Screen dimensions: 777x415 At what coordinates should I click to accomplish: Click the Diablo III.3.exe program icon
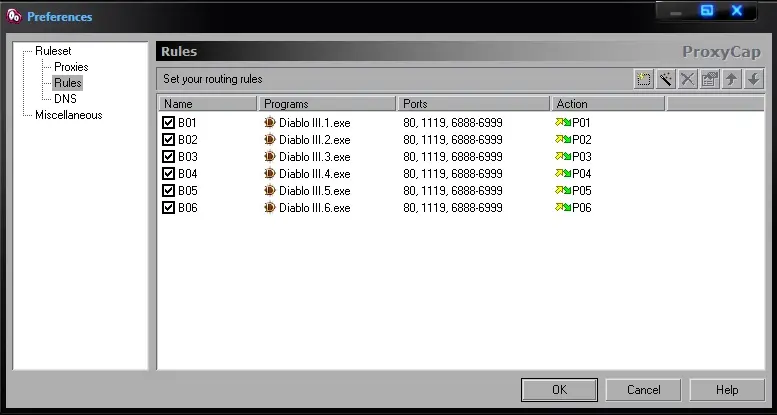tap(270, 157)
